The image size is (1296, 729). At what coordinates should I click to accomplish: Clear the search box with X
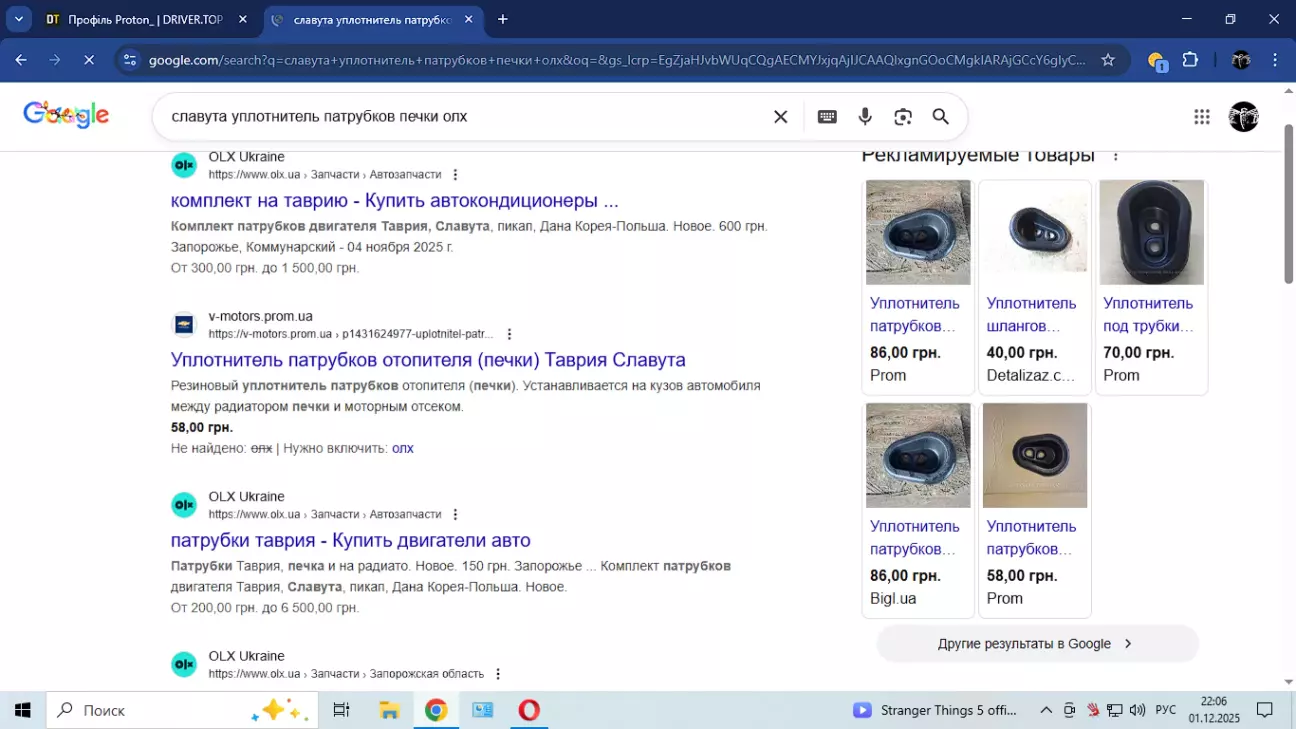coord(781,117)
